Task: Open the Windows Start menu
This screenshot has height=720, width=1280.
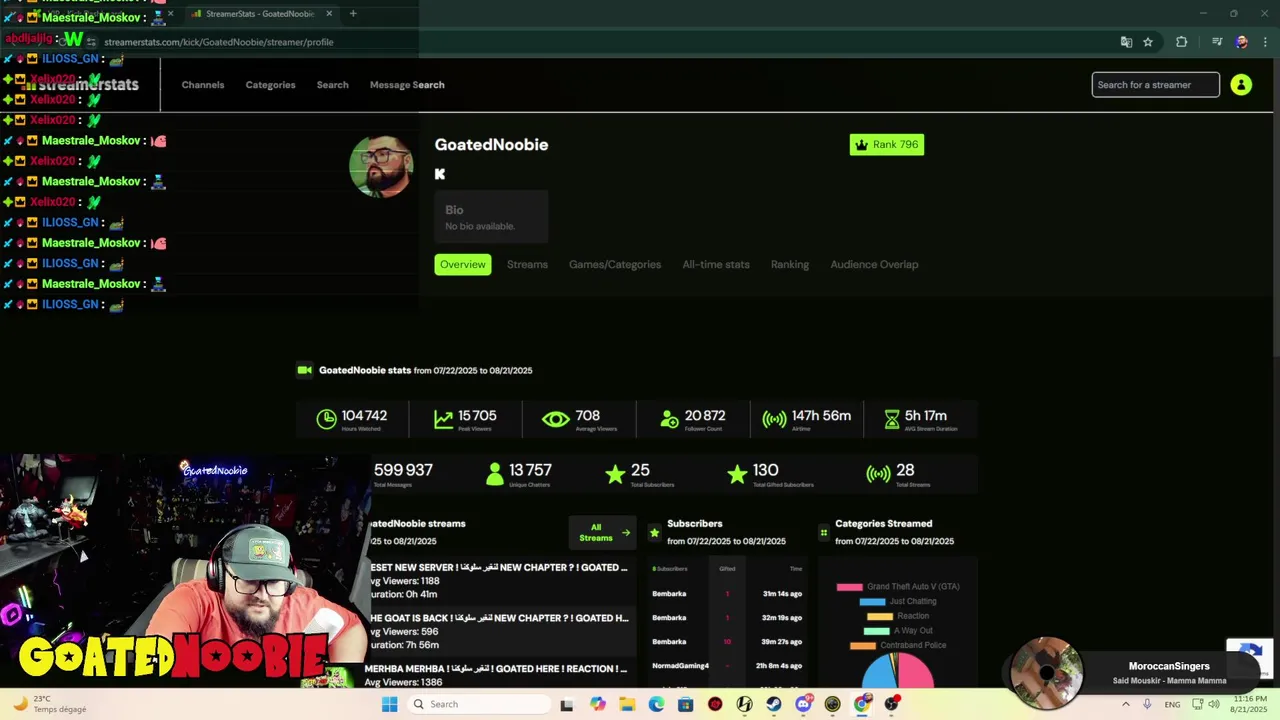Action: (389, 704)
